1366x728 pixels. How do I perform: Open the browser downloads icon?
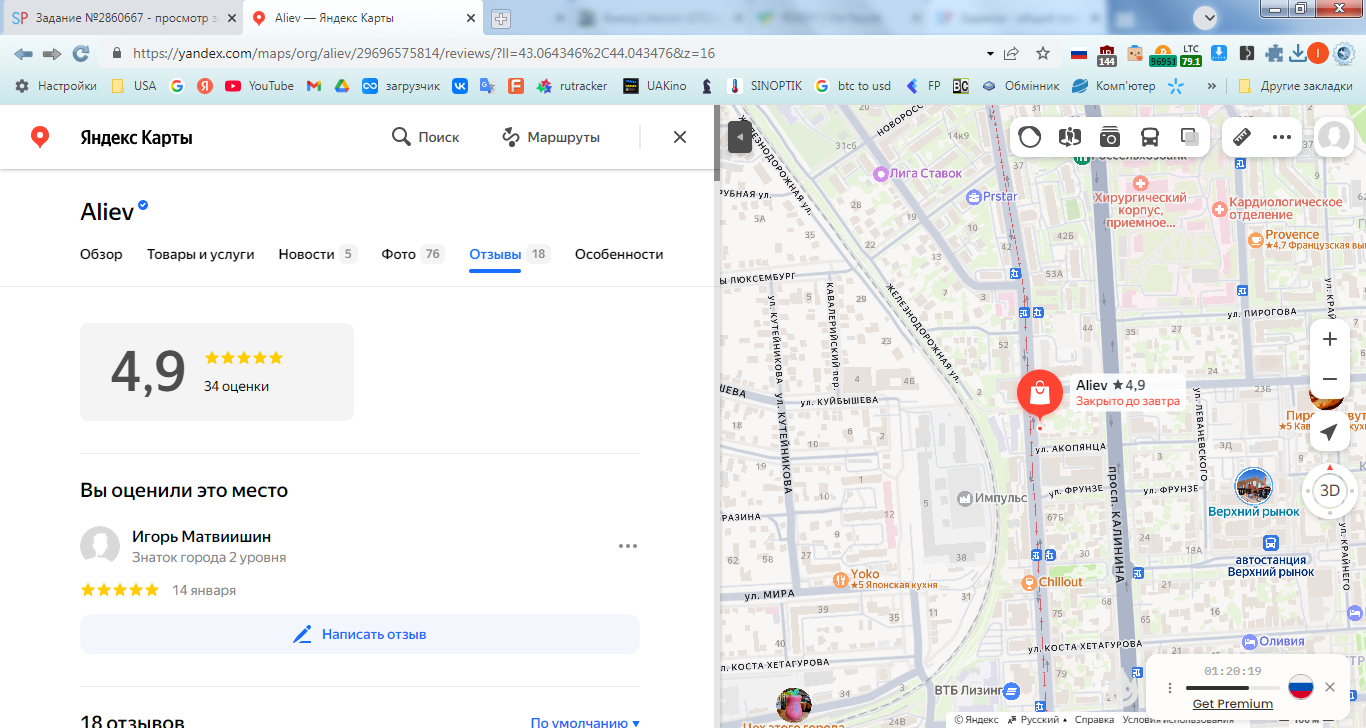(x=1297, y=53)
